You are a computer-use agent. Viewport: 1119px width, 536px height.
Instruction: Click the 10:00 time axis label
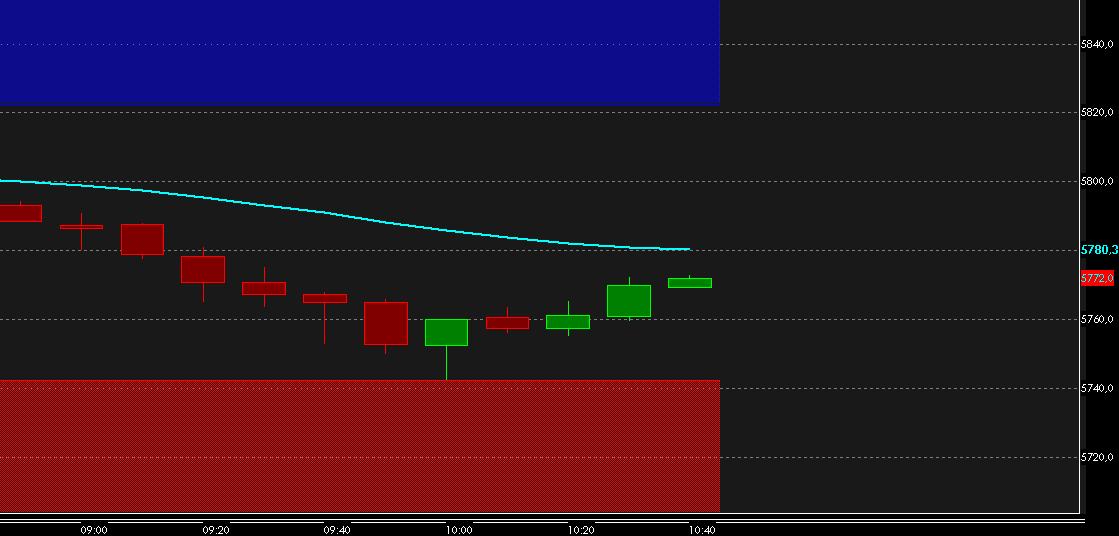[x=459, y=530]
